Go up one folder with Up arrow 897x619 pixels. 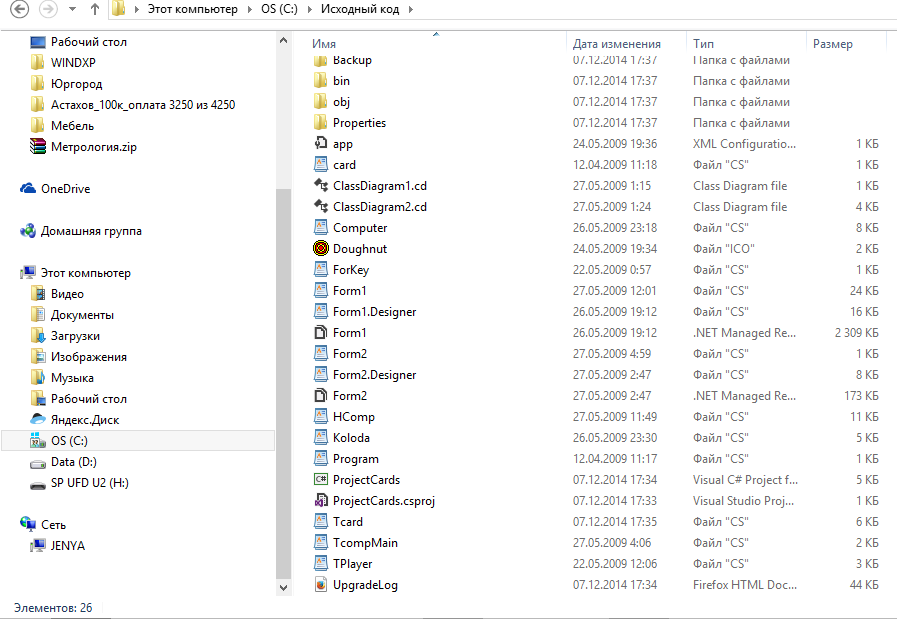[x=94, y=10]
